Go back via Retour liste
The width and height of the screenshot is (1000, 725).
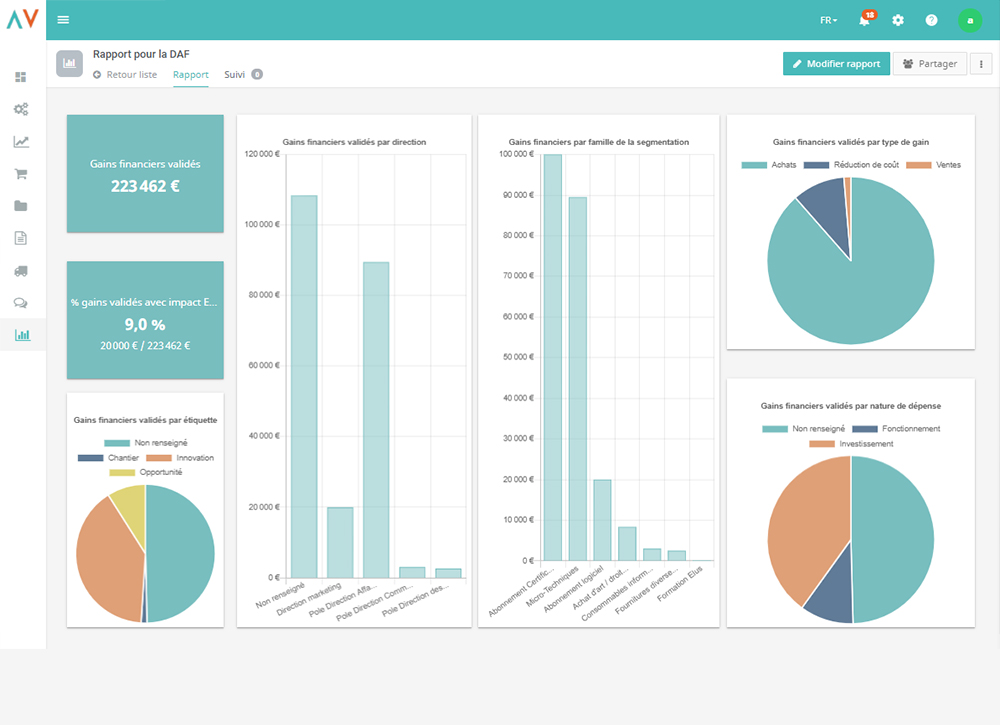[125, 75]
